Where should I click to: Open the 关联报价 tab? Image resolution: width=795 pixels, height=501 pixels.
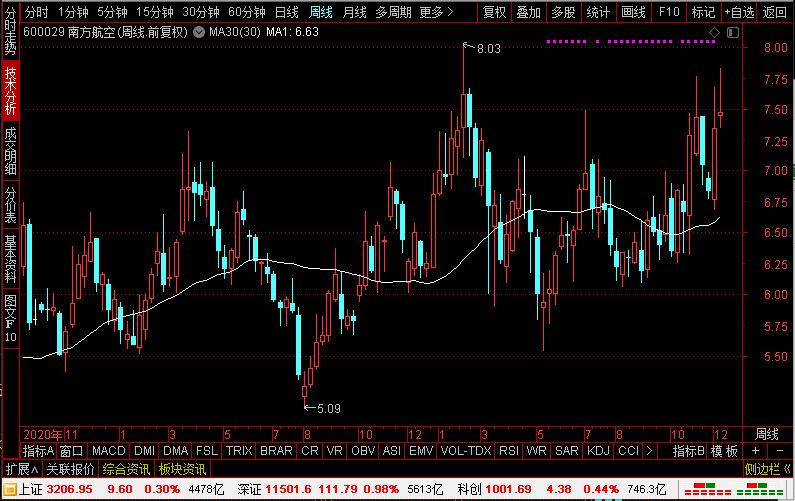(70, 469)
